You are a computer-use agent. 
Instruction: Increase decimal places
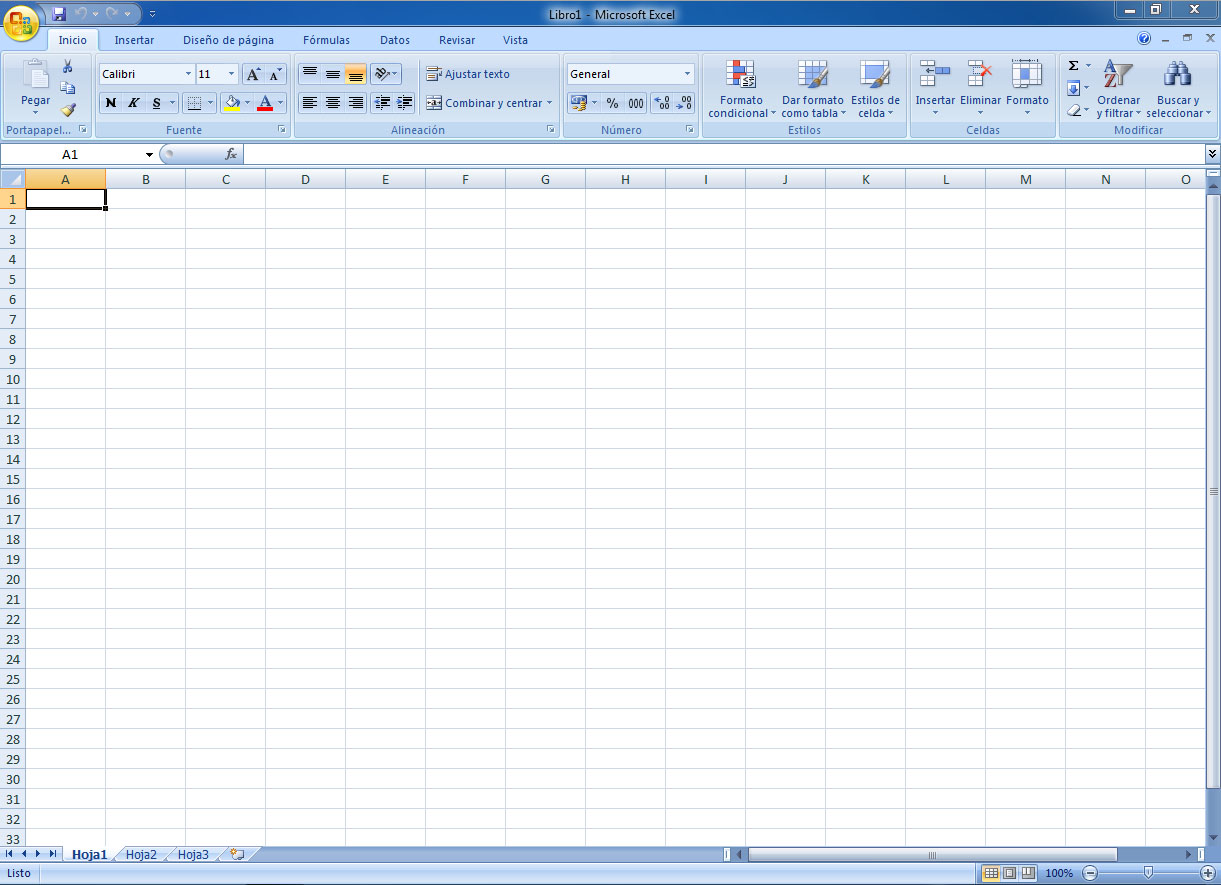point(662,103)
